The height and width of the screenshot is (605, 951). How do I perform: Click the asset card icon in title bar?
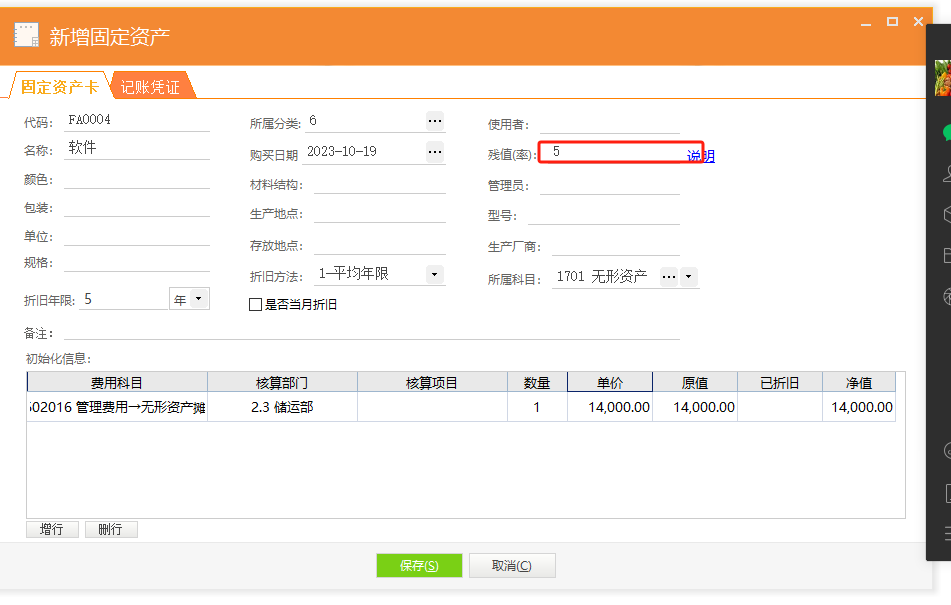(x=26, y=35)
